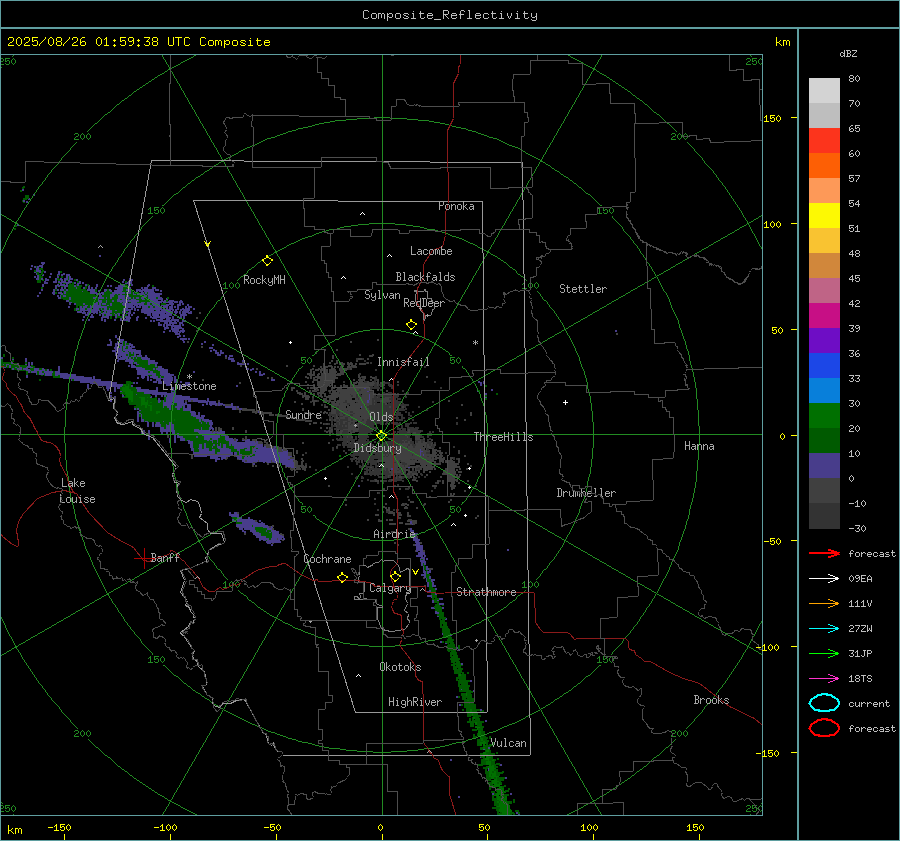Click the yellow diamond marker near RedDeer
This screenshot has width=900, height=841.
pyautogui.click(x=411, y=325)
